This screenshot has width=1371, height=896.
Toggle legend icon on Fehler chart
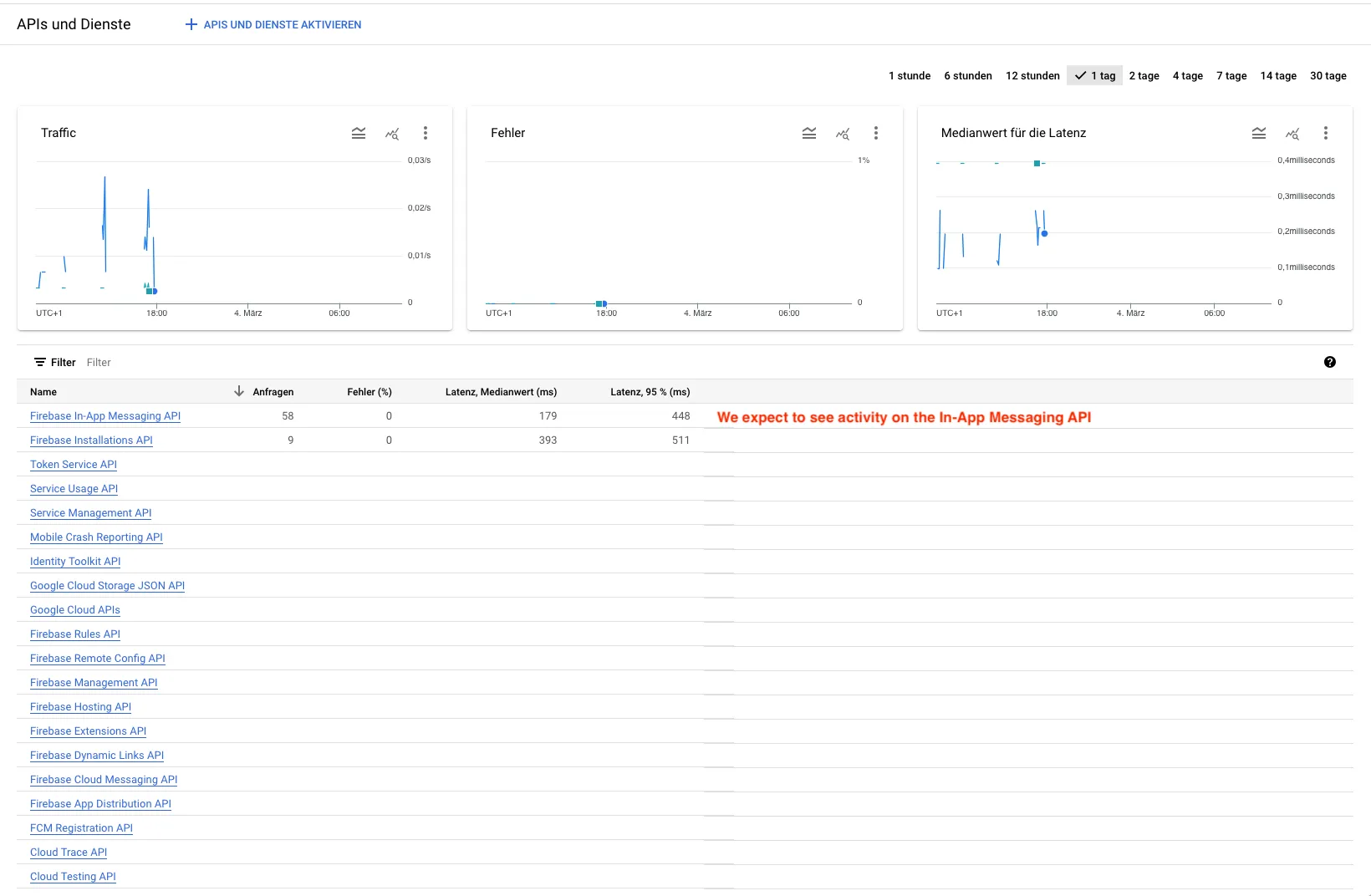pyautogui.click(x=809, y=133)
